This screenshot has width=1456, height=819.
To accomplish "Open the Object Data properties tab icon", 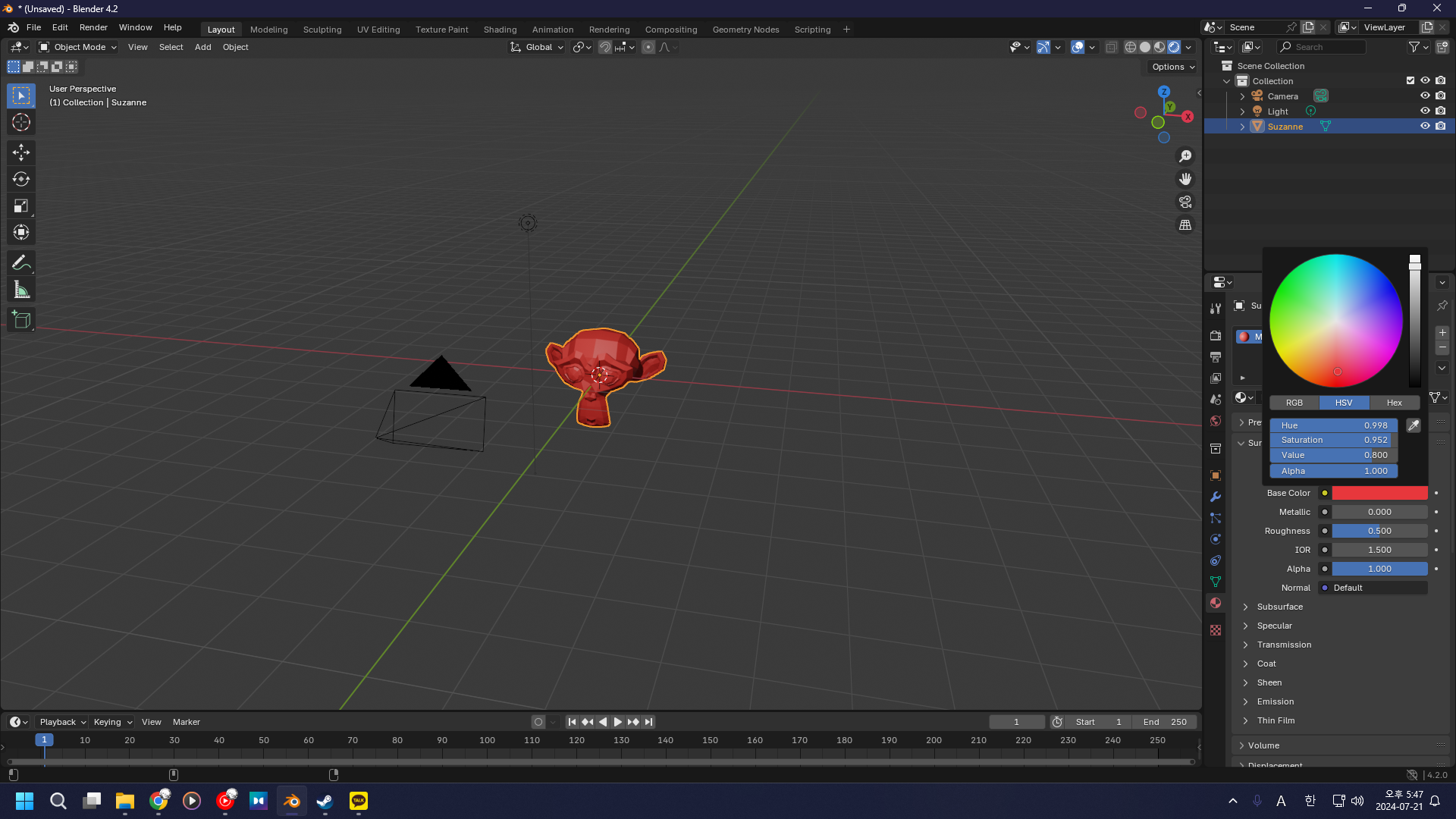I will [1216, 582].
